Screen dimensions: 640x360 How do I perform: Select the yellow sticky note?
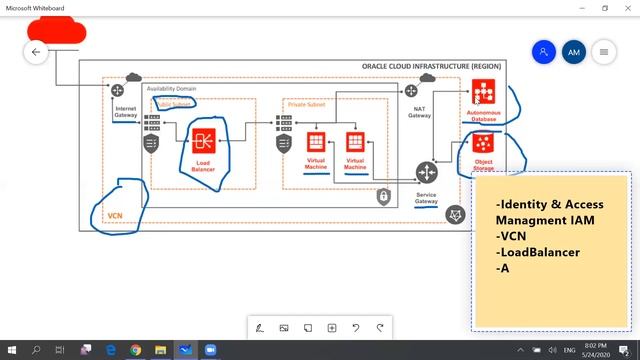(551, 251)
